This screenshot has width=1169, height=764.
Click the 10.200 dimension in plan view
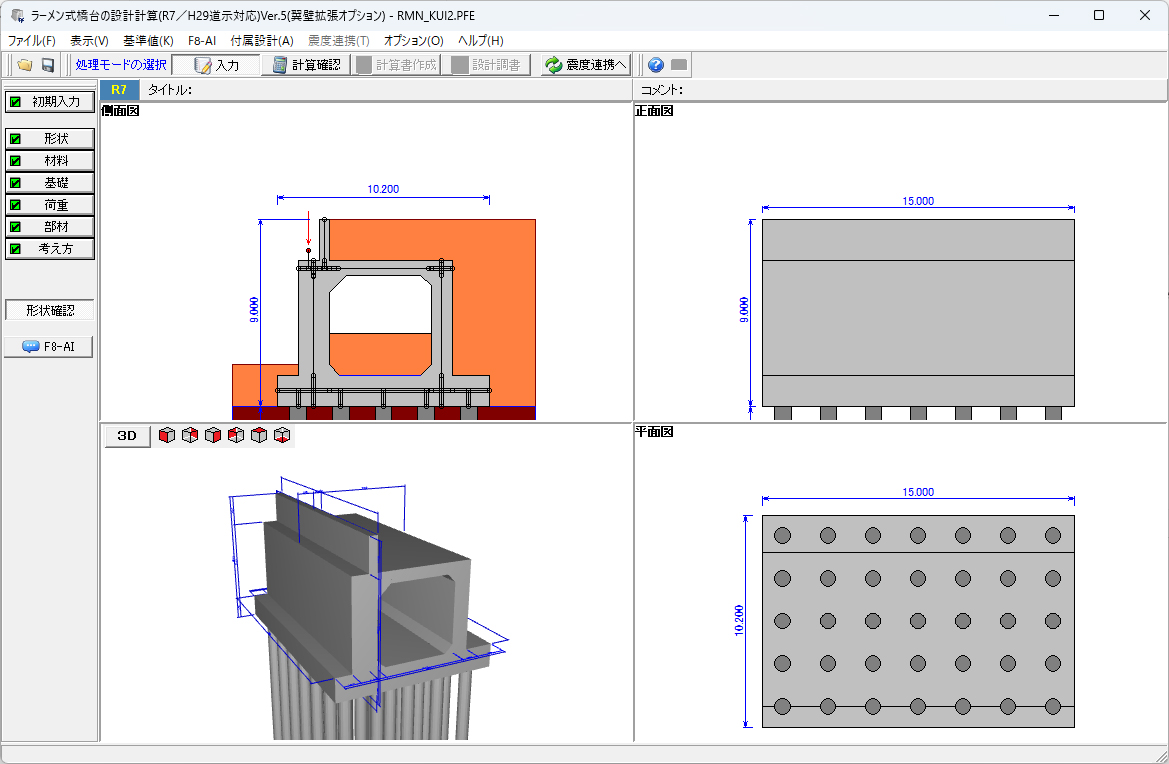739,620
